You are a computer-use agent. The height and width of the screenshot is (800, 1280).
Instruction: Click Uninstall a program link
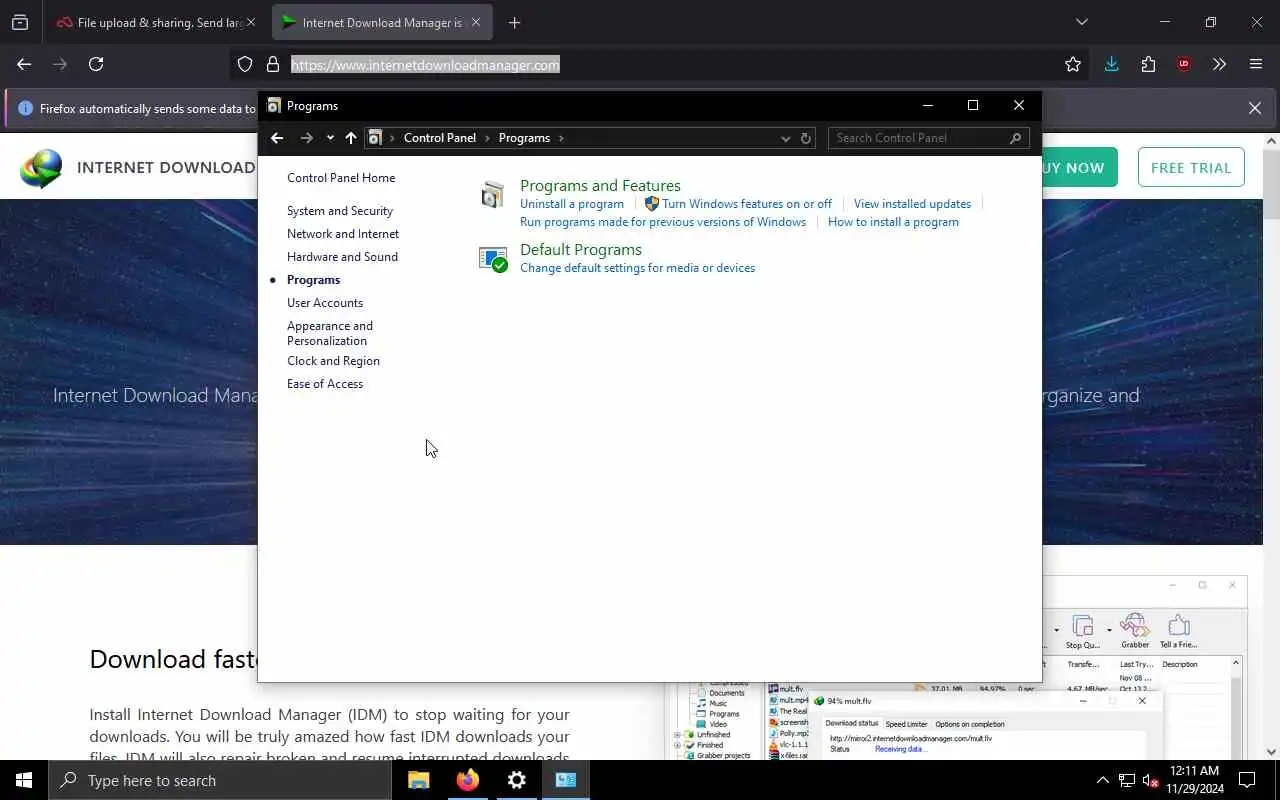(572, 204)
